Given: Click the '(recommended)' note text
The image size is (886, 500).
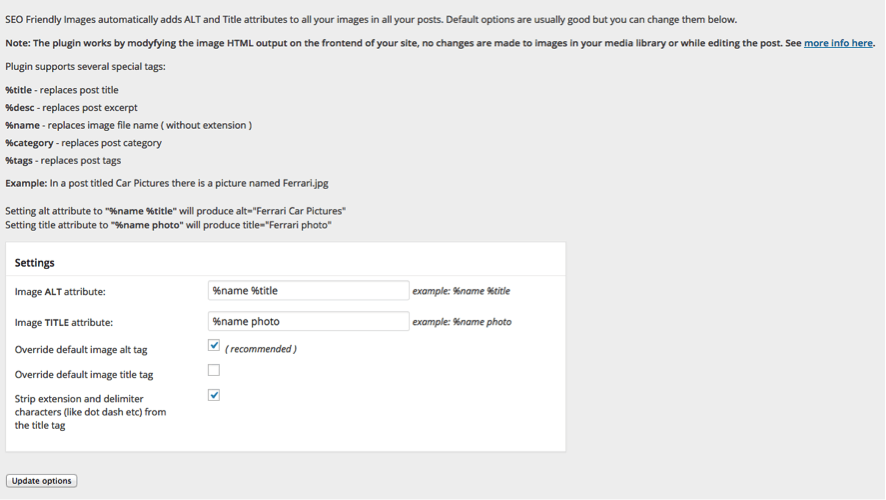Looking at the screenshot, I should pyautogui.click(x=260, y=349).
